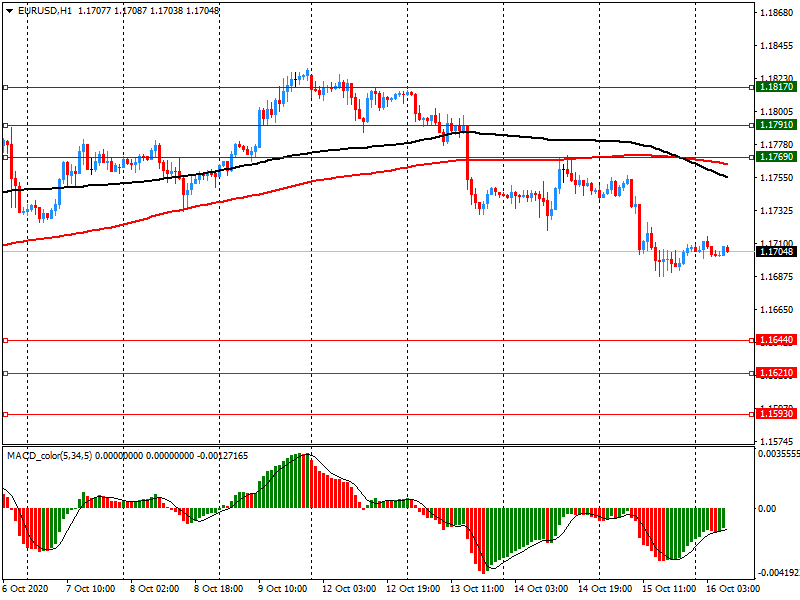The height and width of the screenshot is (600, 800).
Task: Click price scale value 1.16650
Action: click(x=777, y=310)
